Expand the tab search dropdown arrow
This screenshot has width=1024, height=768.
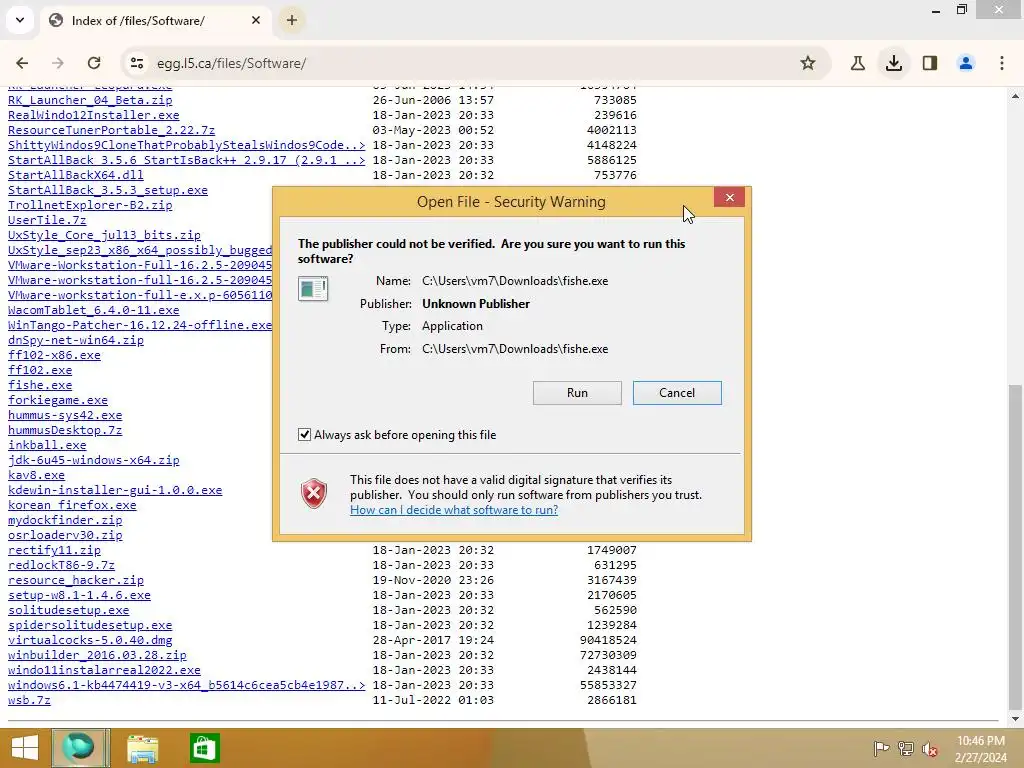click(20, 20)
